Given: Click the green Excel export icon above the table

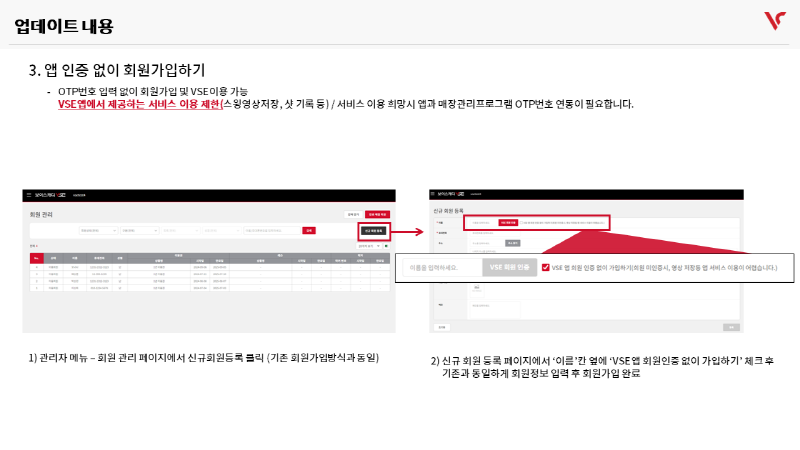Looking at the screenshot, I should coord(386,246).
